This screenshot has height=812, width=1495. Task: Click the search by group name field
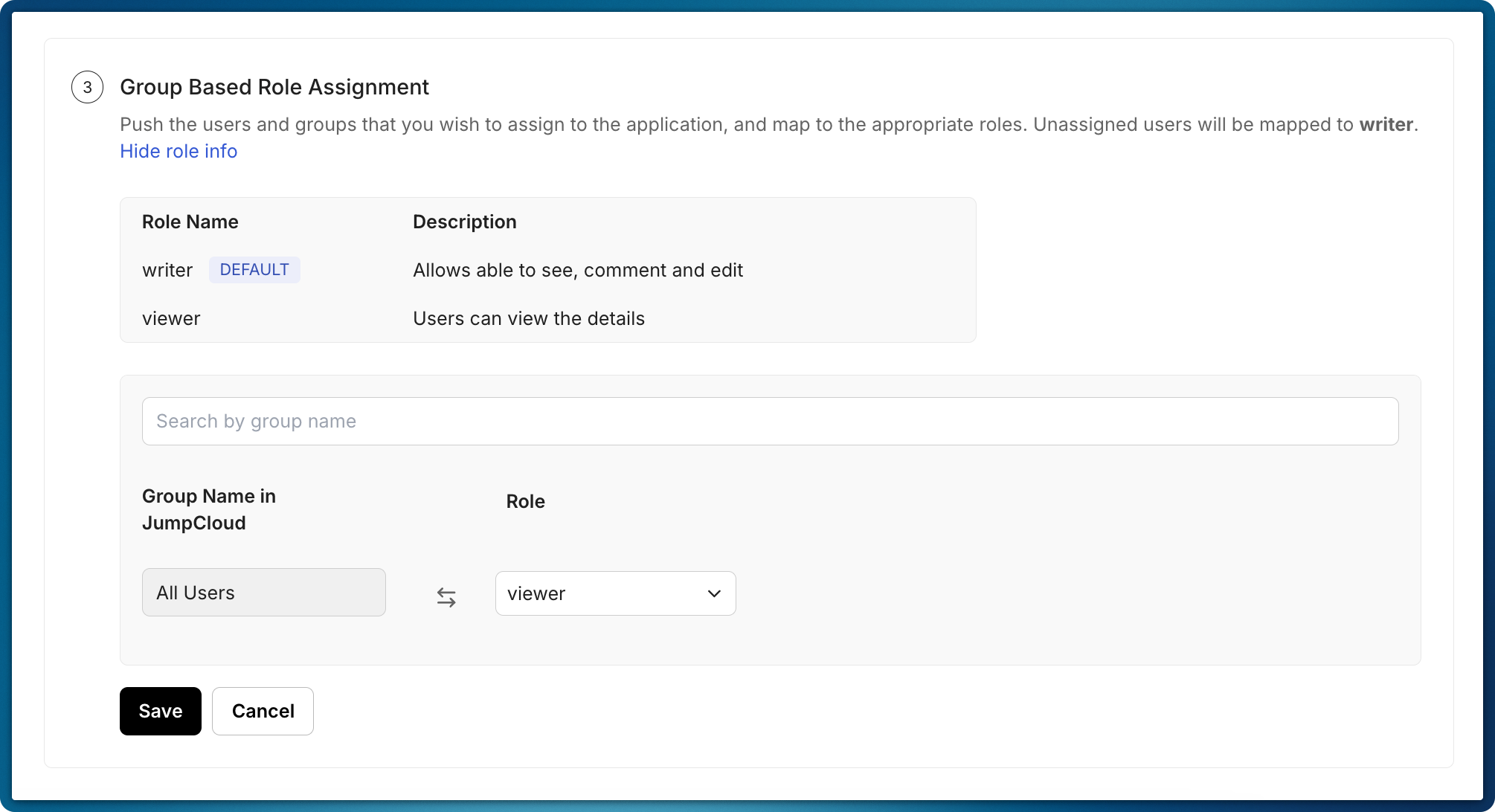[771, 421]
